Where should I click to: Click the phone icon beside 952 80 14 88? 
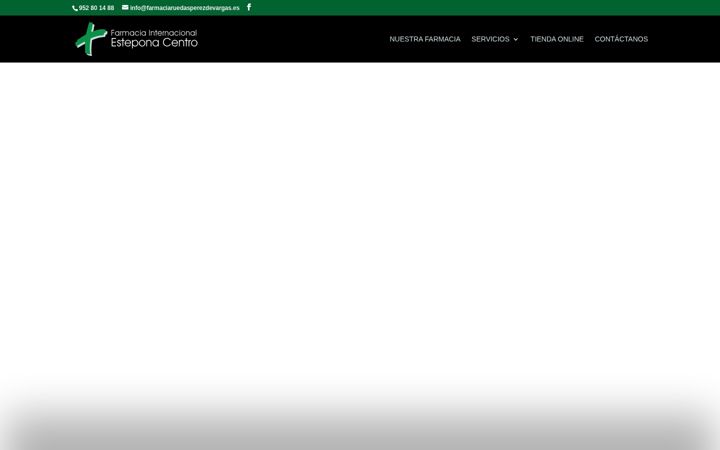coord(75,8)
